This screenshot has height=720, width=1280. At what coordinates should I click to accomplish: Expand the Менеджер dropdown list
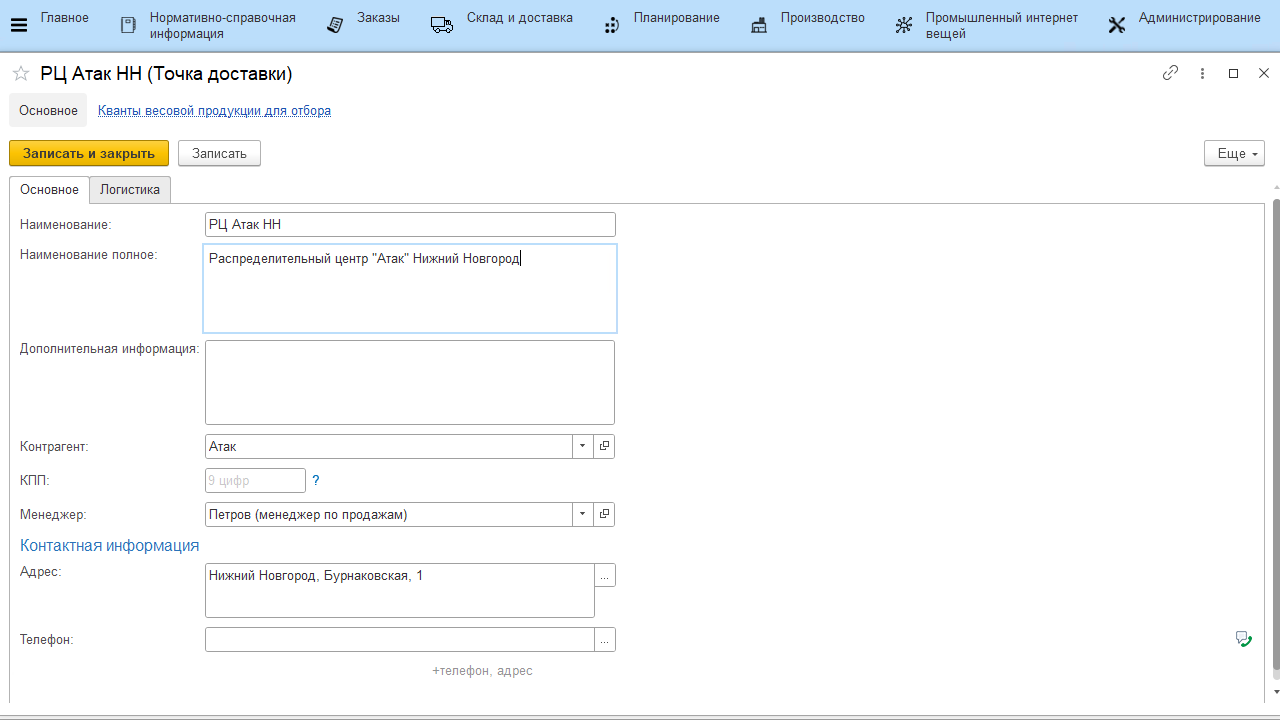pos(583,515)
